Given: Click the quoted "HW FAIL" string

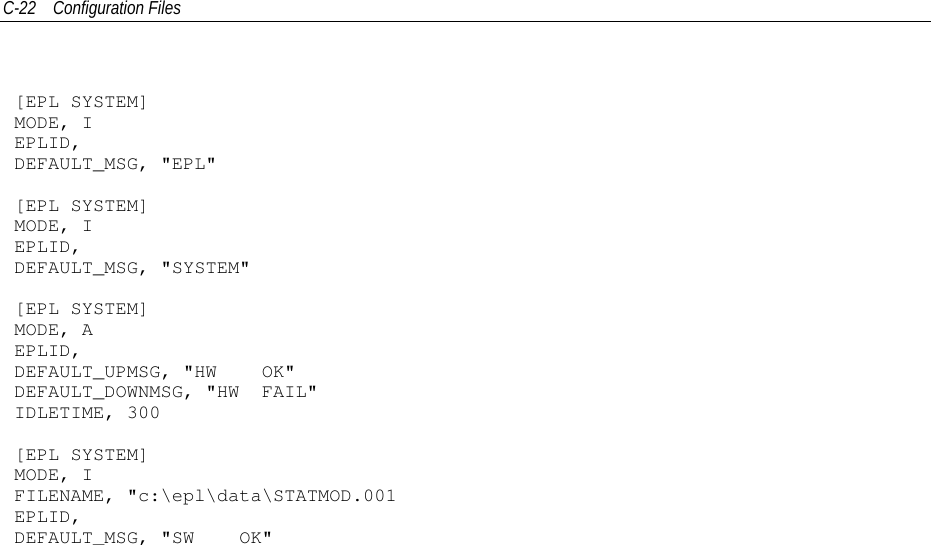Looking at the screenshot, I should [x=262, y=392].
